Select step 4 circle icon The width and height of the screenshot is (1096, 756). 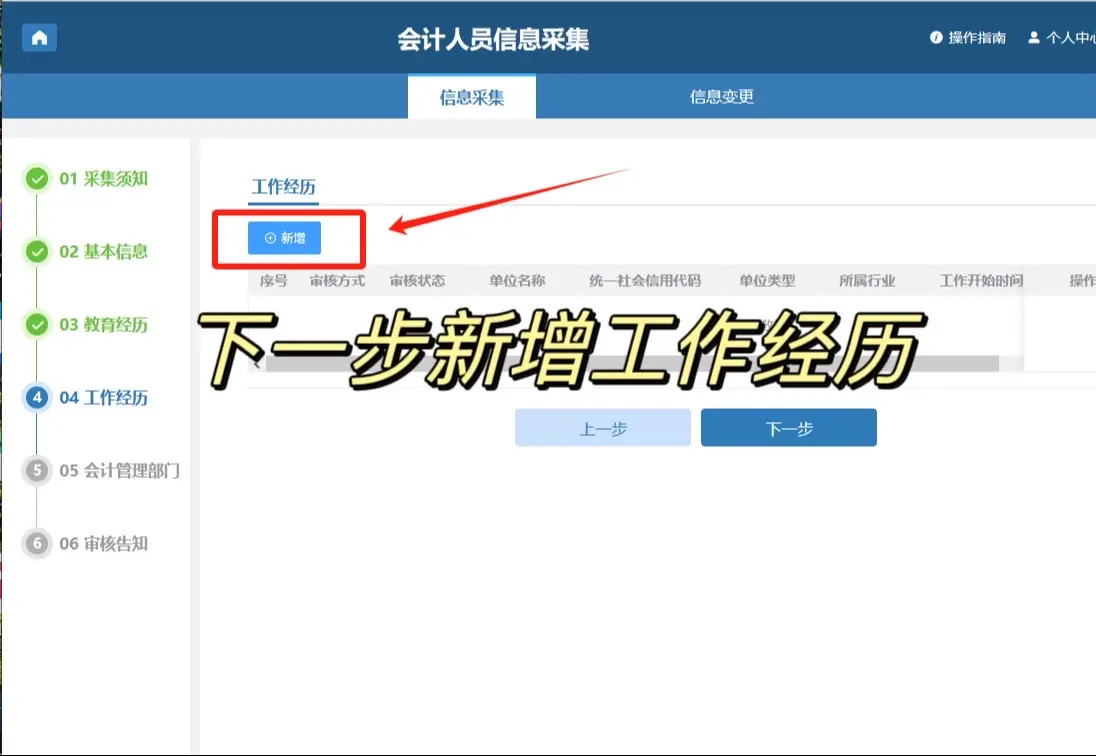(x=37, y=398)
